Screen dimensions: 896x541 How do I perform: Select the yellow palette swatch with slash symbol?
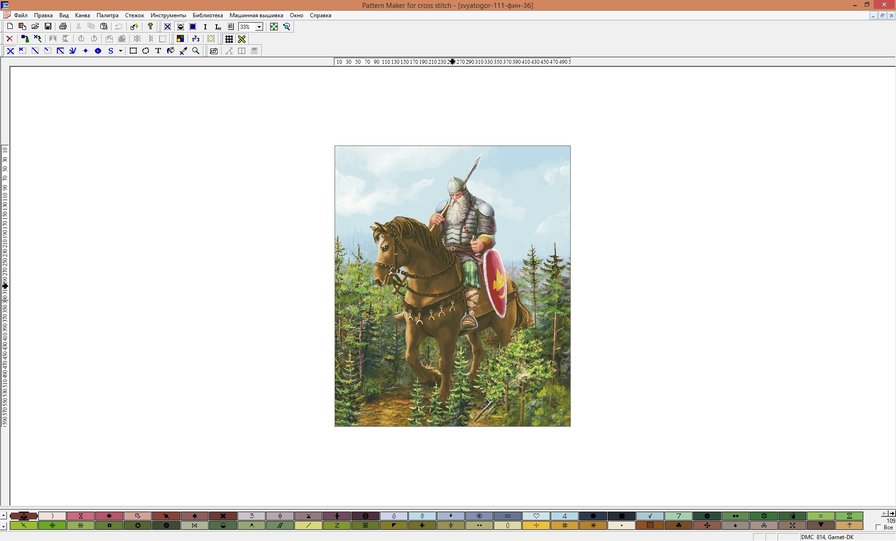308,525
